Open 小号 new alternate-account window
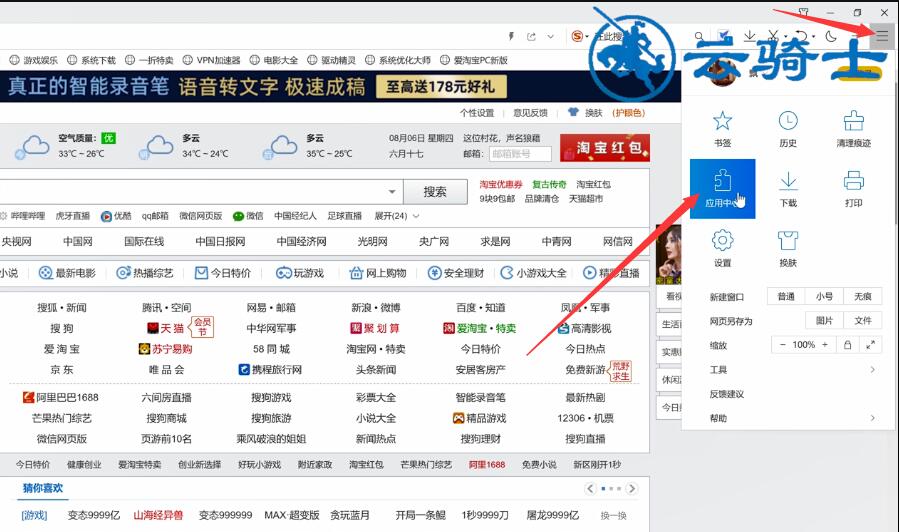899x532 pixels. point(824,296)
